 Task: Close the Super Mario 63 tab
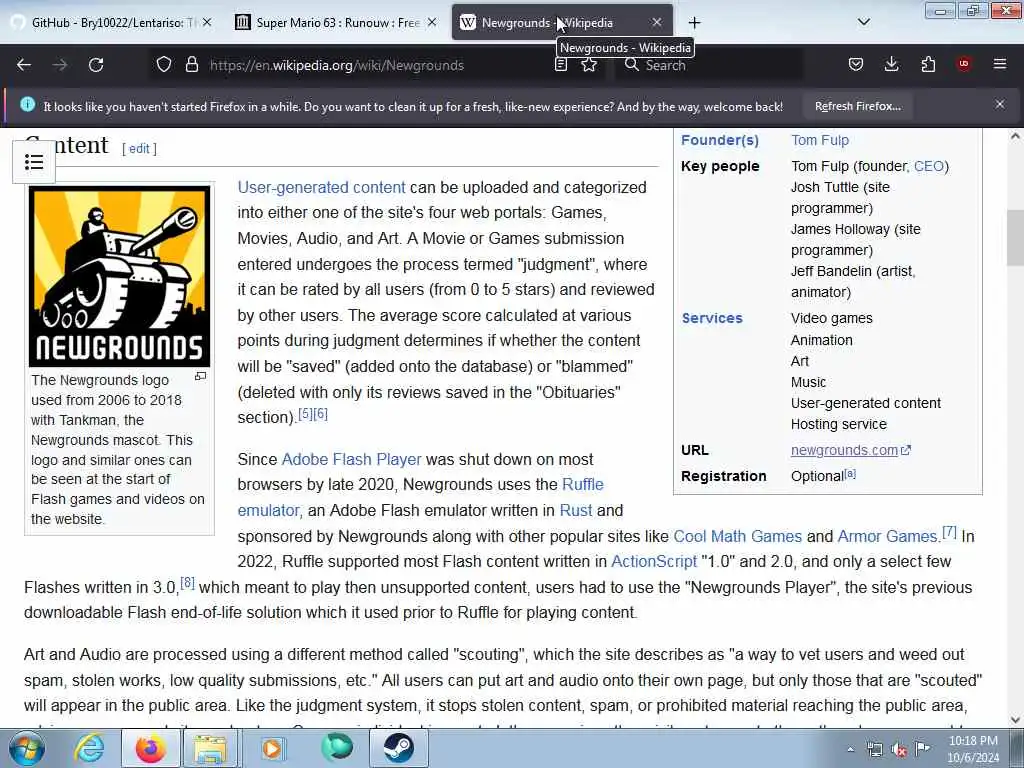pos(432,22)
